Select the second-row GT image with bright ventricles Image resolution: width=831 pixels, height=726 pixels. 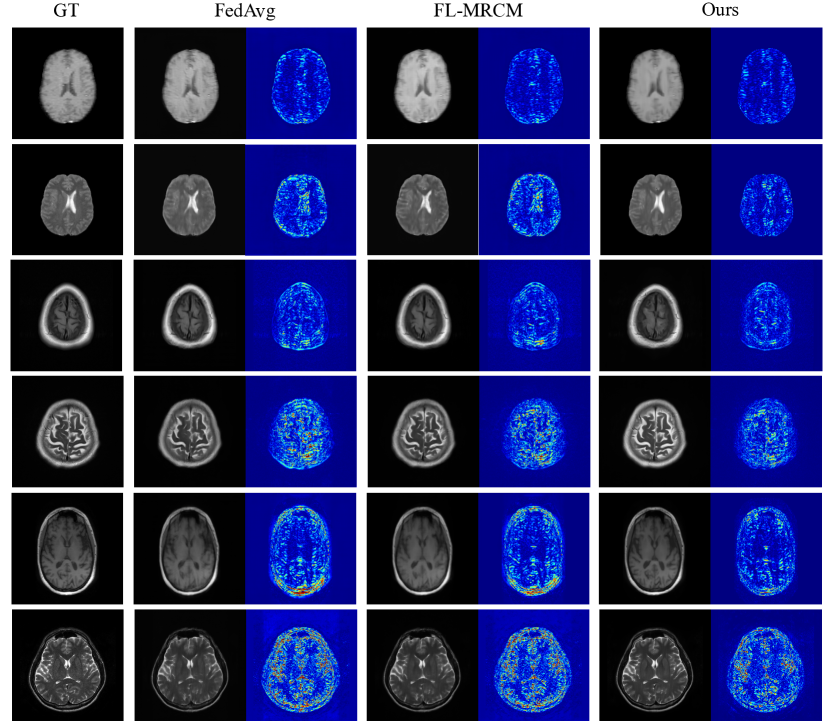(67, 199)
